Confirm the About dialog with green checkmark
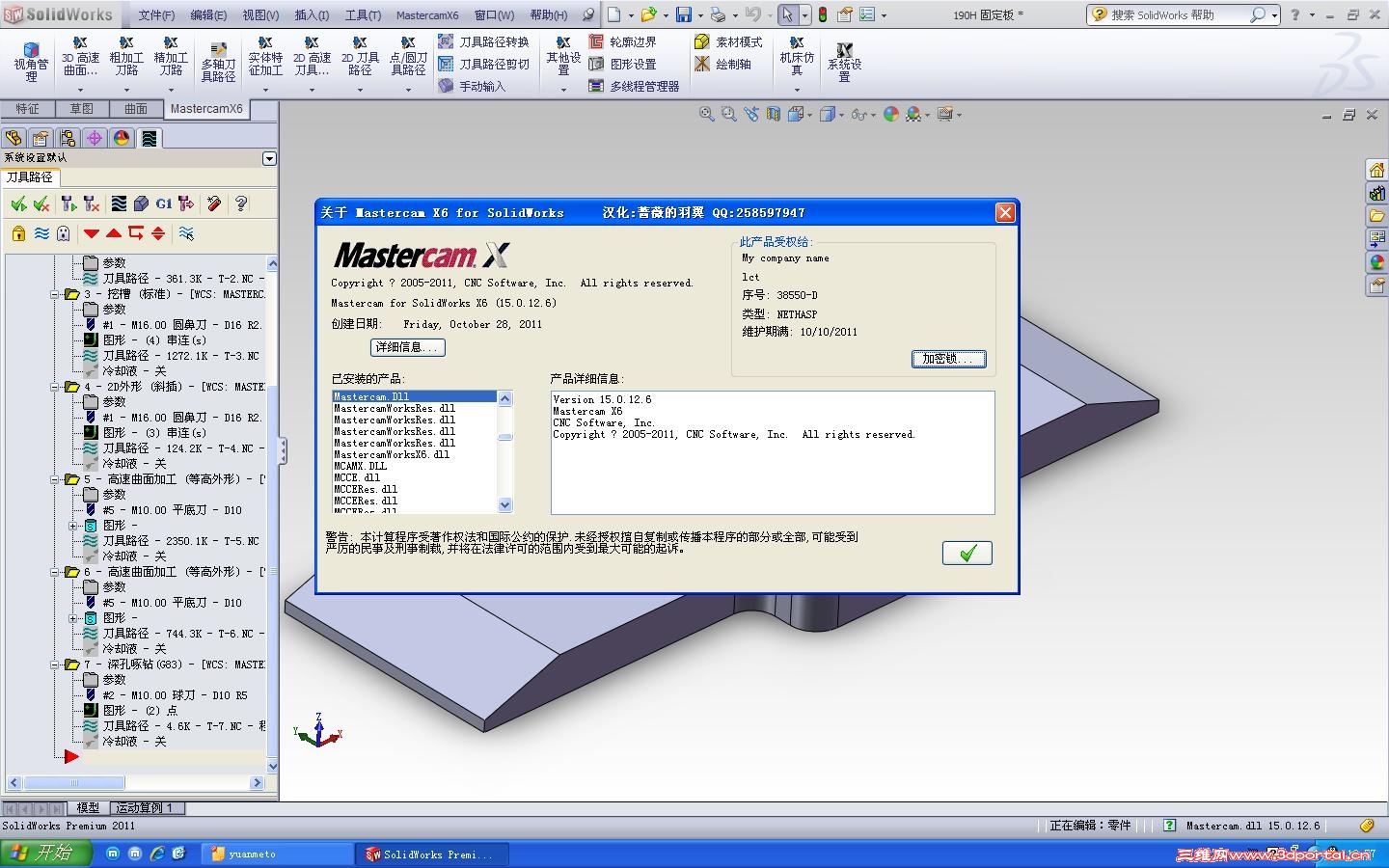Viewport: 1389px width, 868px height. point(967,553)
